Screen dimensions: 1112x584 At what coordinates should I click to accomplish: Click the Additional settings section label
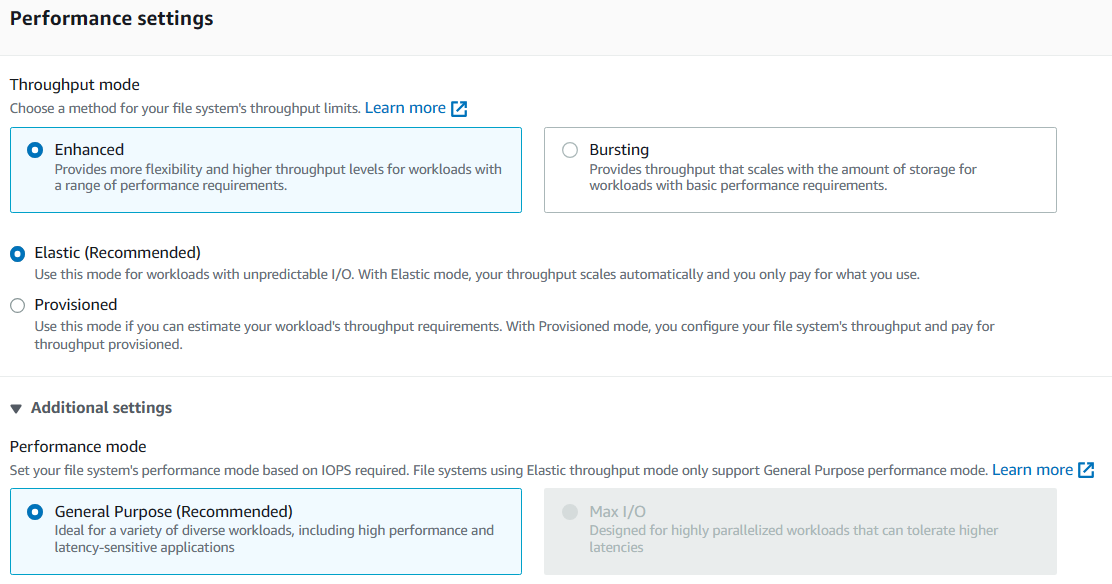(x=101, y=408)
